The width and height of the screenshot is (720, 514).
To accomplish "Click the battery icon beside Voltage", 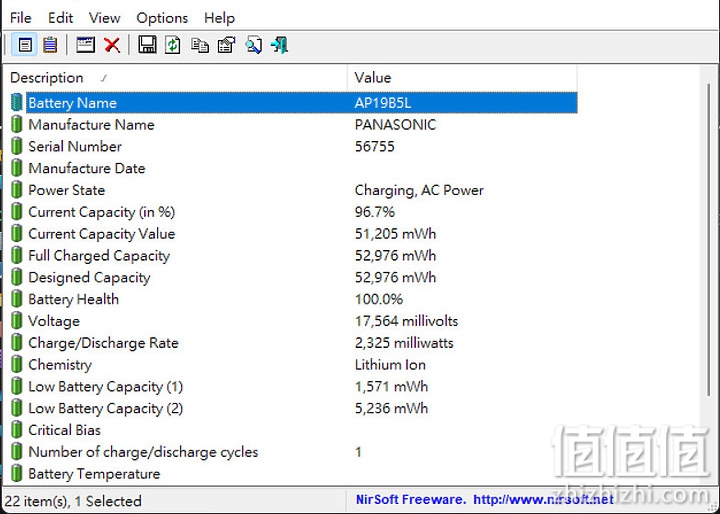I will 17,321.
